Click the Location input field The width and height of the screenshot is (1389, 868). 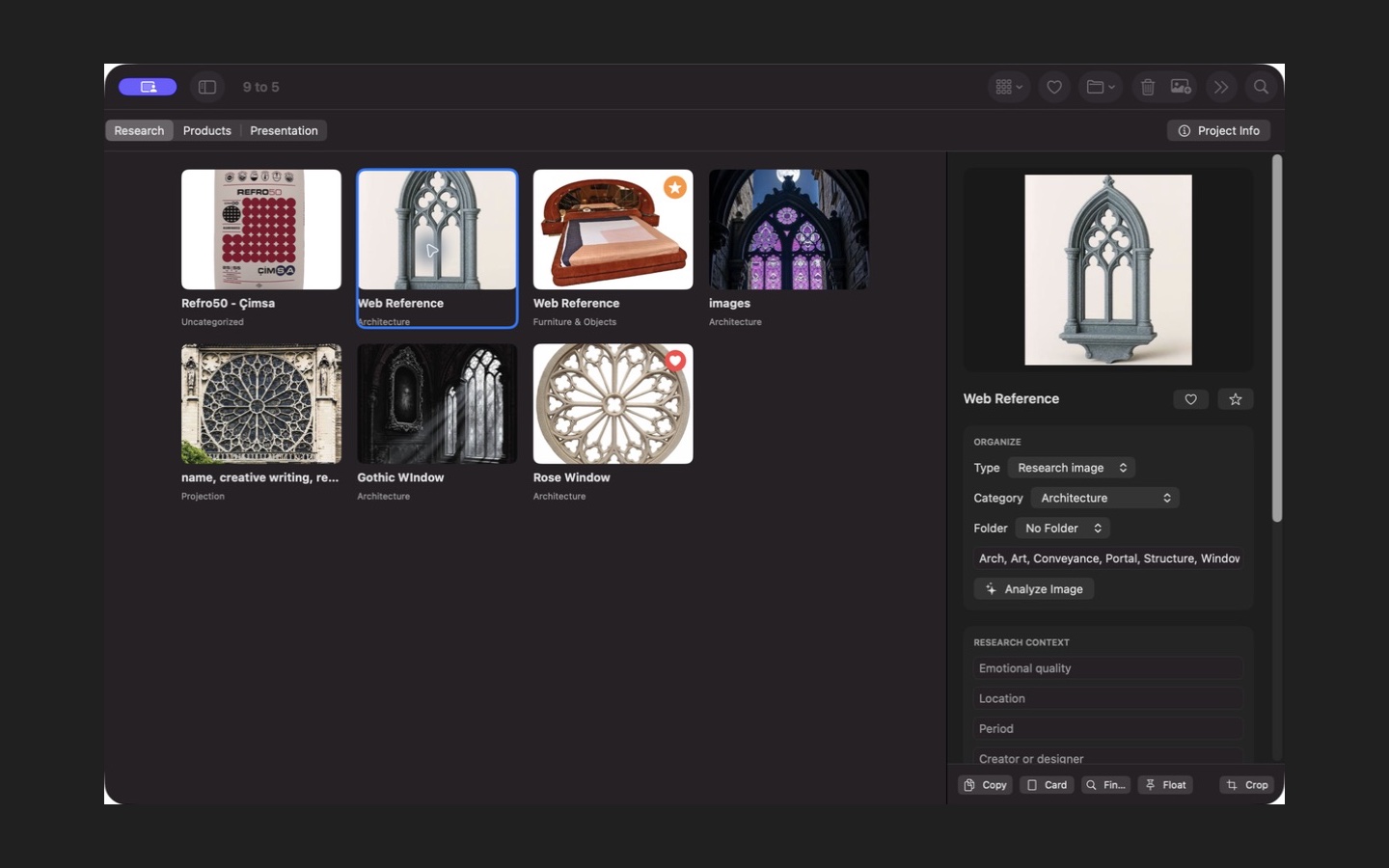click(1108, 698)
